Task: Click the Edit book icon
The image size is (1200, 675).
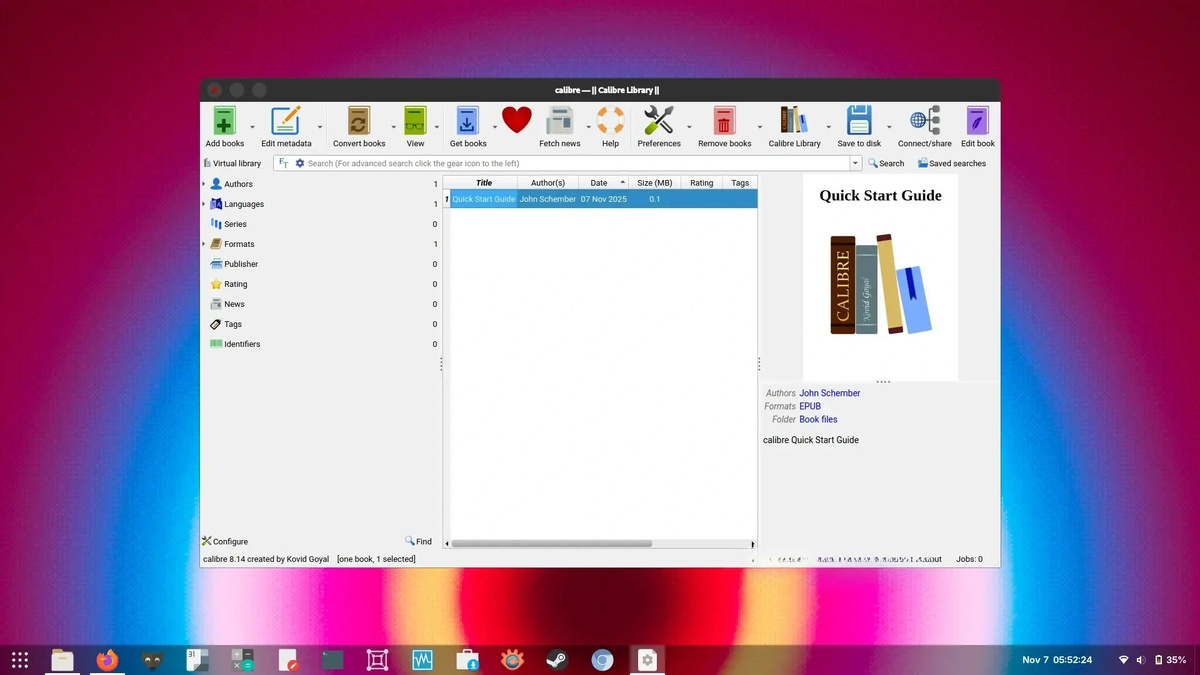Action: tap(978, 121)
